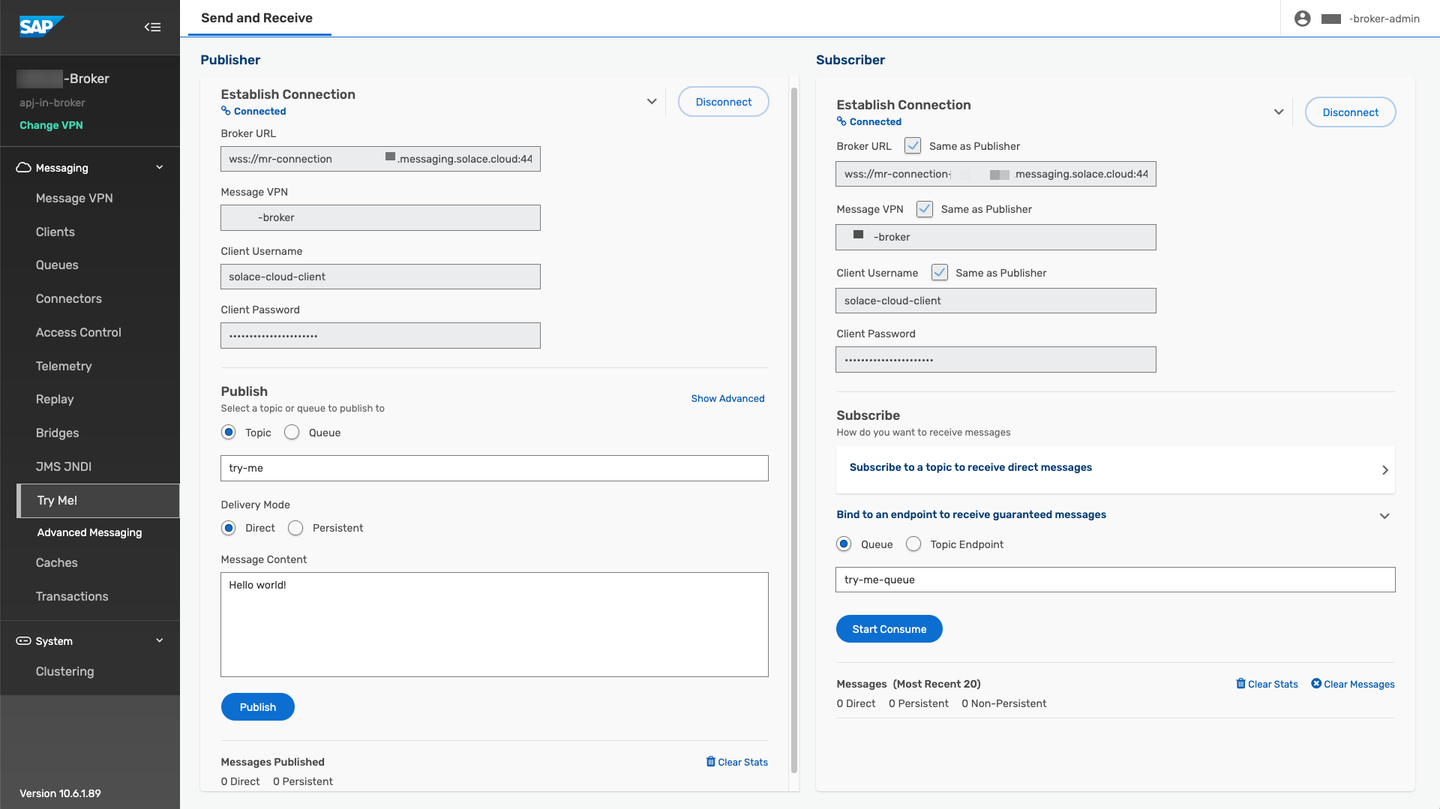Click the try-me topic input field
This screenshot has height=809, width=1440.
[x=494, y=468]
